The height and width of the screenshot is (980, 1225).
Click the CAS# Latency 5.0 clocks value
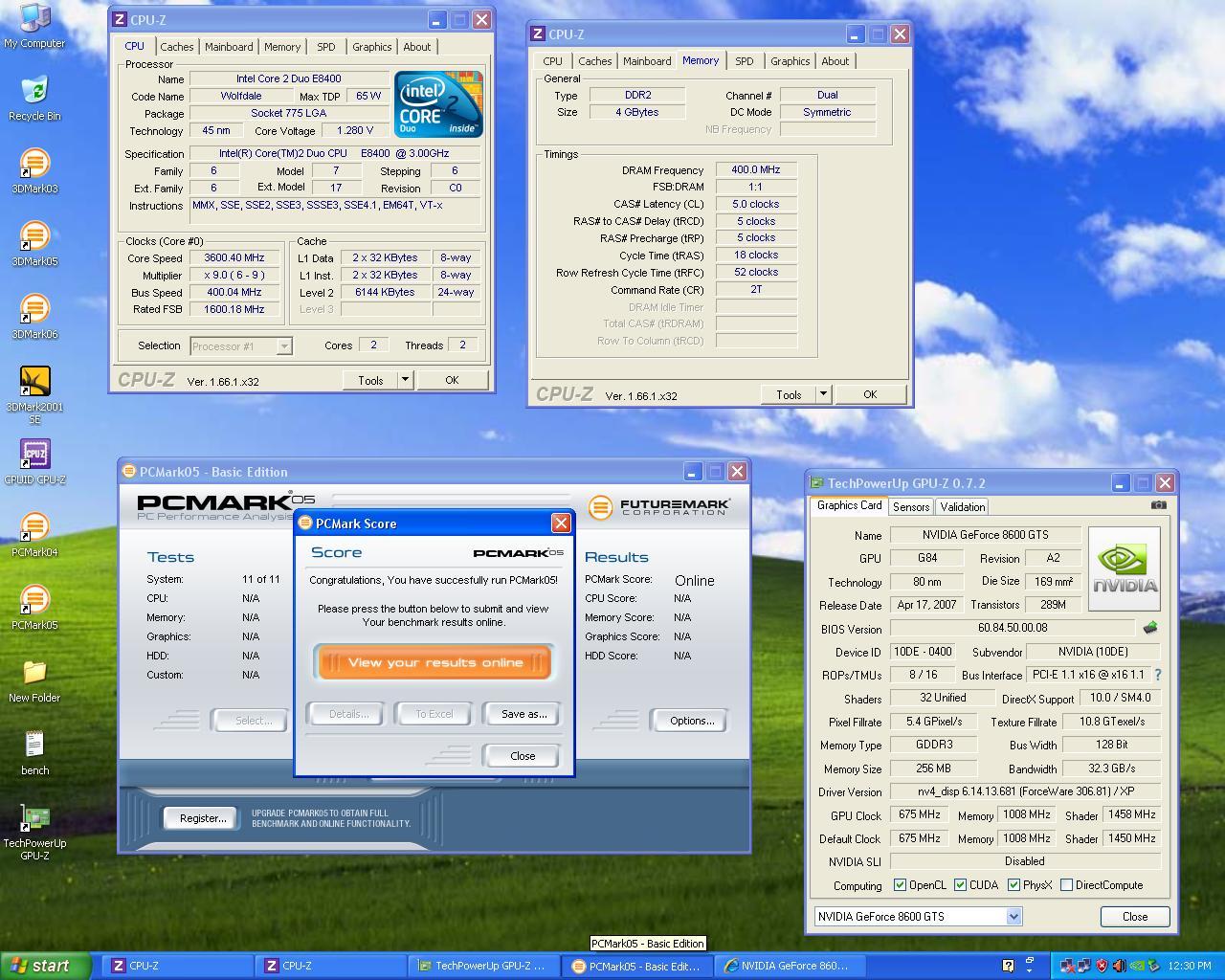(x=756, y=204)
